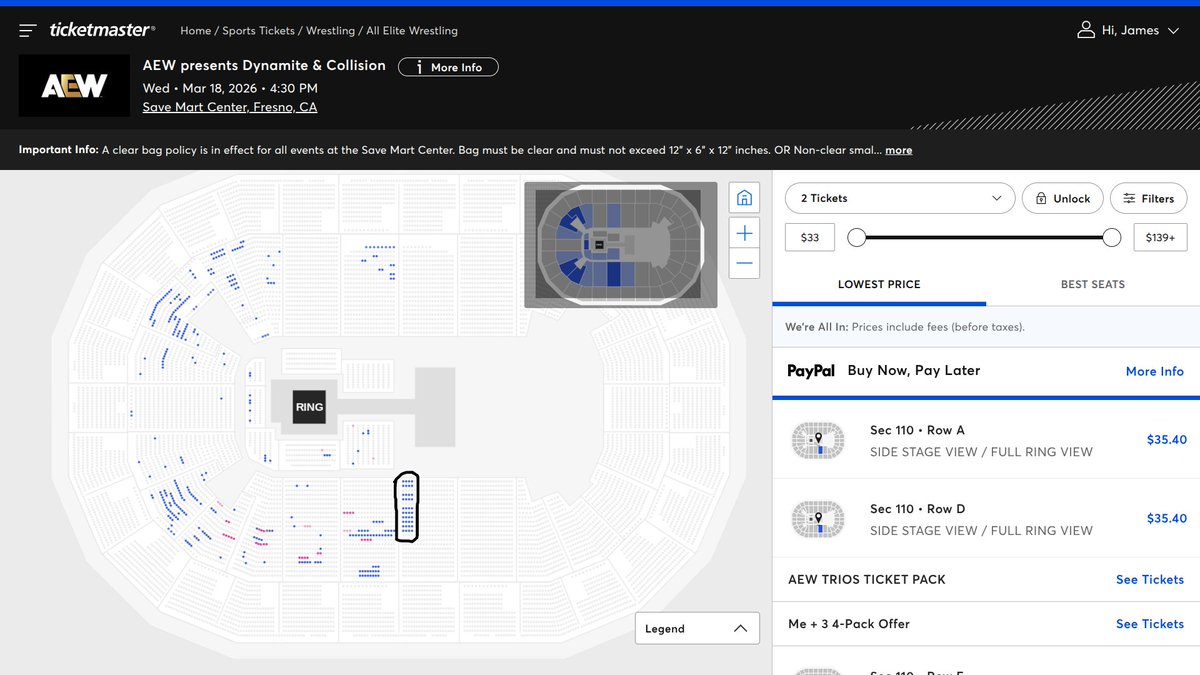
Task: Switch to the BEST SEATS tab
Action: (1093, 284)
